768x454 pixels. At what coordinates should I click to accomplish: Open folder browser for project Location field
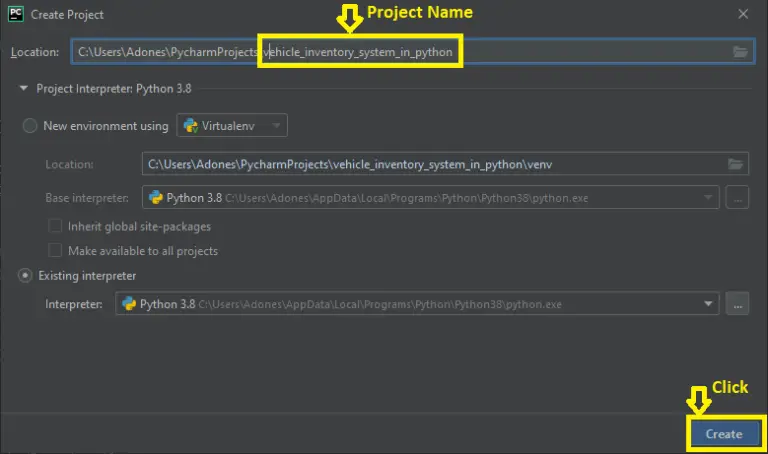pyautogui.click(x=740, y=51)
